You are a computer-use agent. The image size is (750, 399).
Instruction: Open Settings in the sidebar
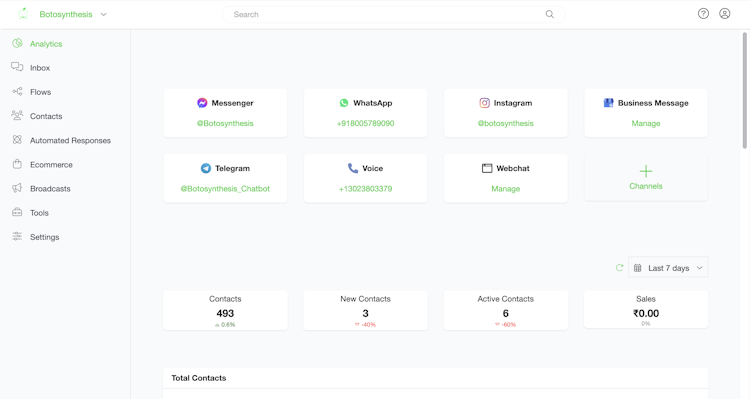44,237
